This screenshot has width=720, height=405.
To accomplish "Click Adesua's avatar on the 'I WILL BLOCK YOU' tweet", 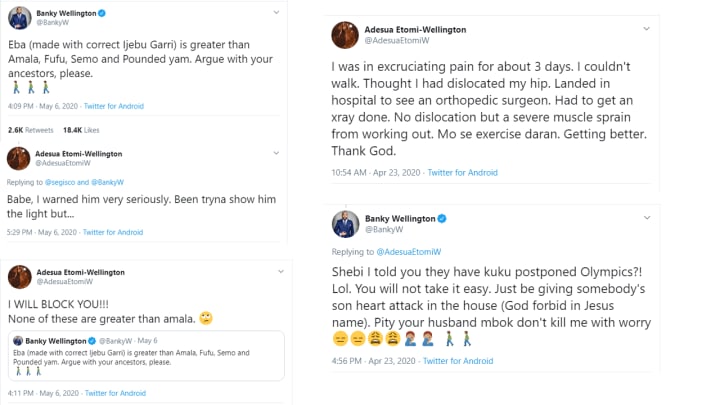I will click(19, 277).
